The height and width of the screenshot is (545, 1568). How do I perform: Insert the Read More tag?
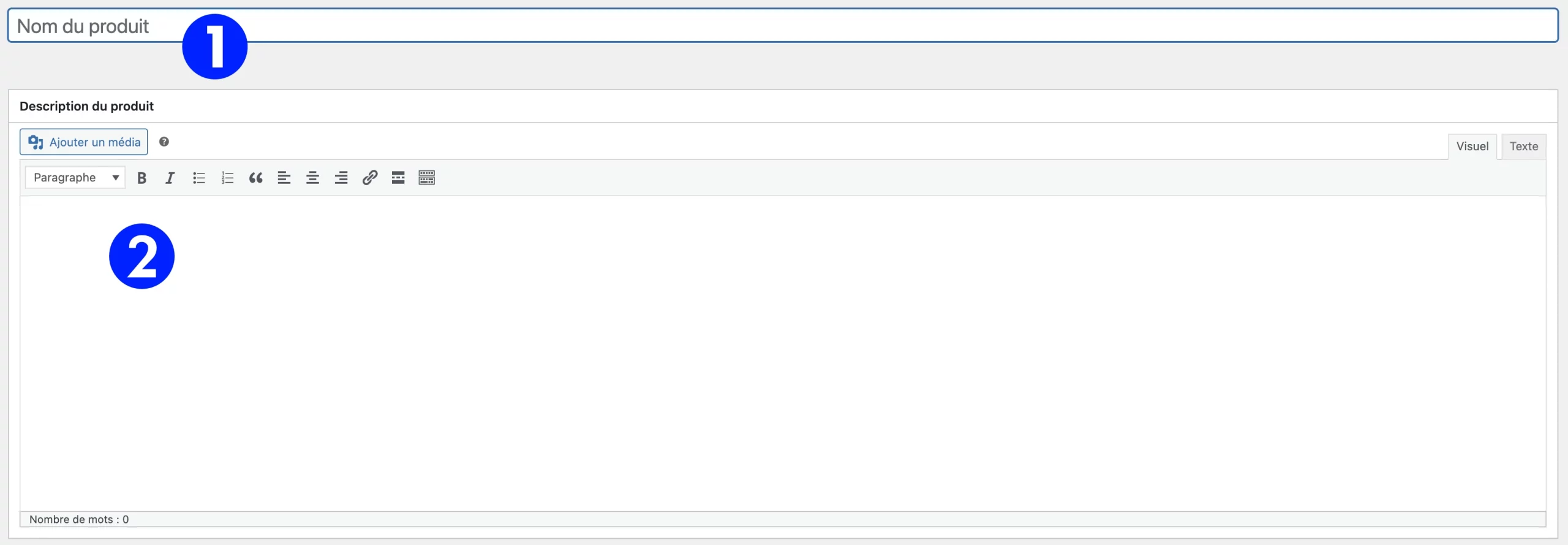(398, 178)
